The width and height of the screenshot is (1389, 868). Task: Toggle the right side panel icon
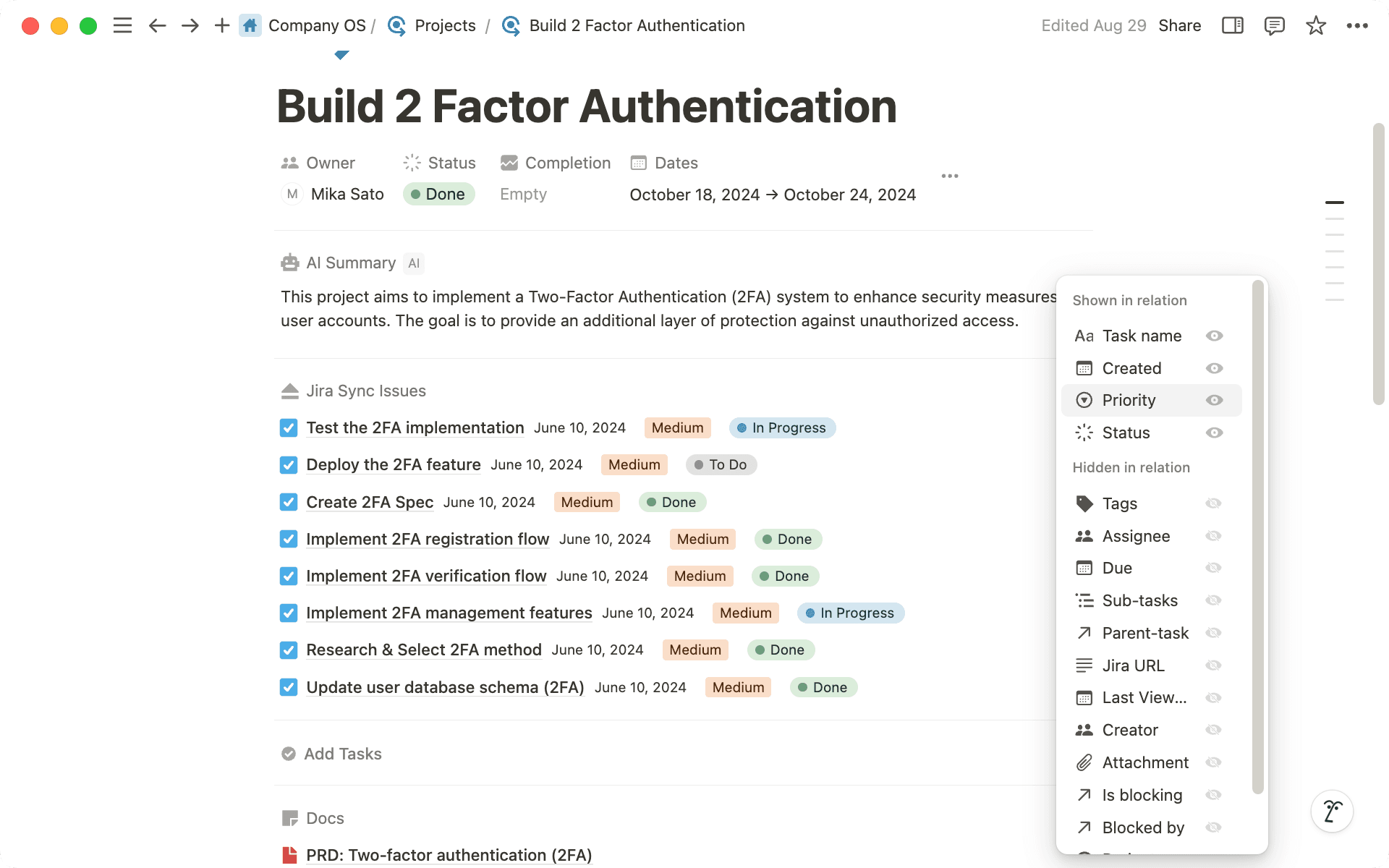1232,25
